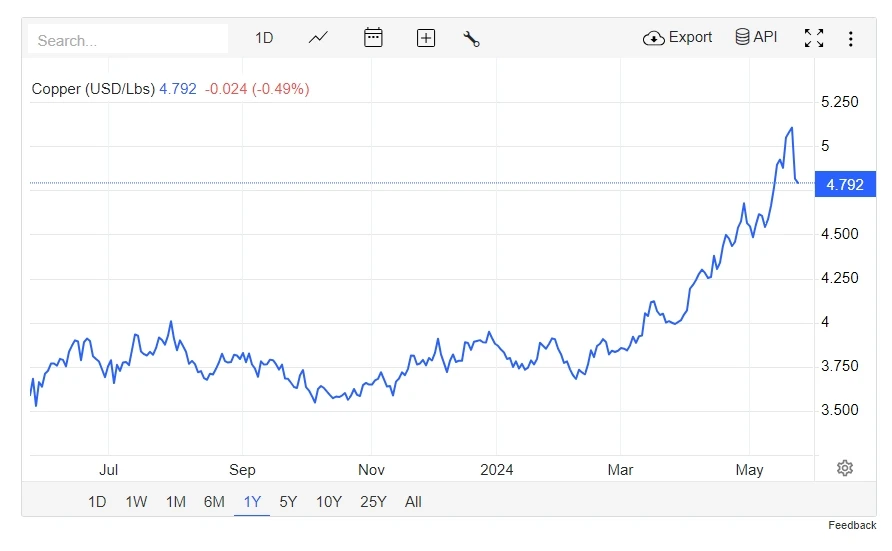Select the 1D range tab at bottom
This screenshot has height=551, width=892.
pos(97,502)
